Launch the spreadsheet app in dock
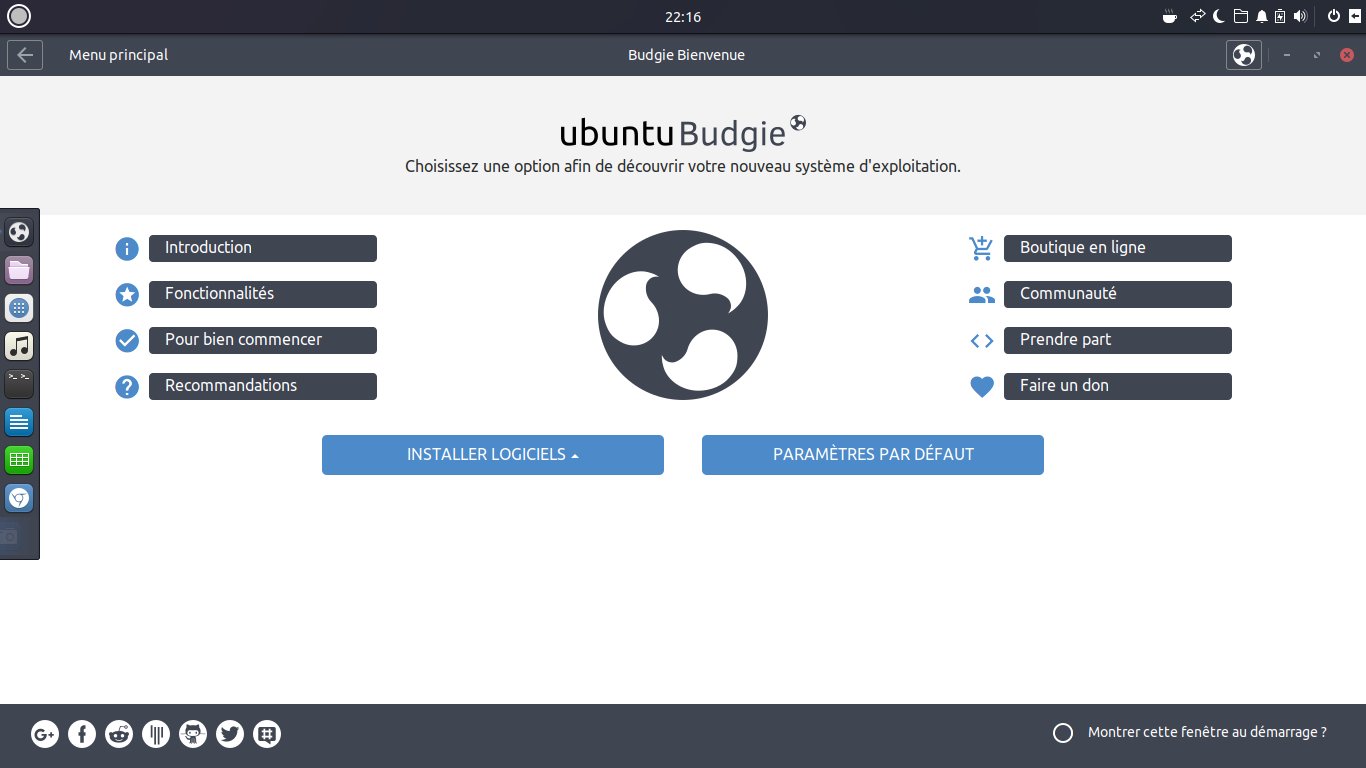This screenshot has height=768, width=1366. tap(19, 460)
